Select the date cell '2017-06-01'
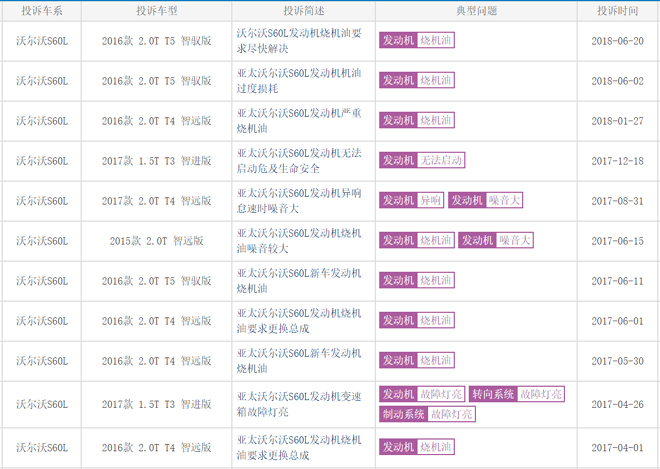The height and width of the screenshot is (469, 660). tap(617, 321)
